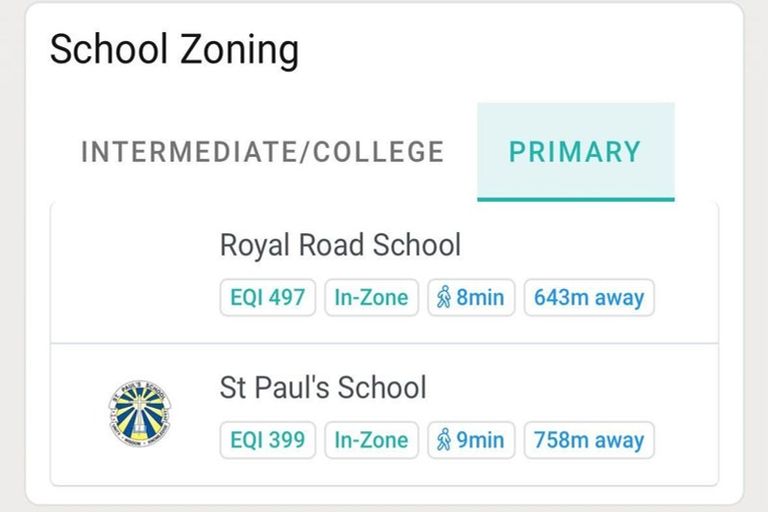Screen dimensions: 768x512
Task: Click walking person icon beside 9min
Action: (x=444, y=440)
